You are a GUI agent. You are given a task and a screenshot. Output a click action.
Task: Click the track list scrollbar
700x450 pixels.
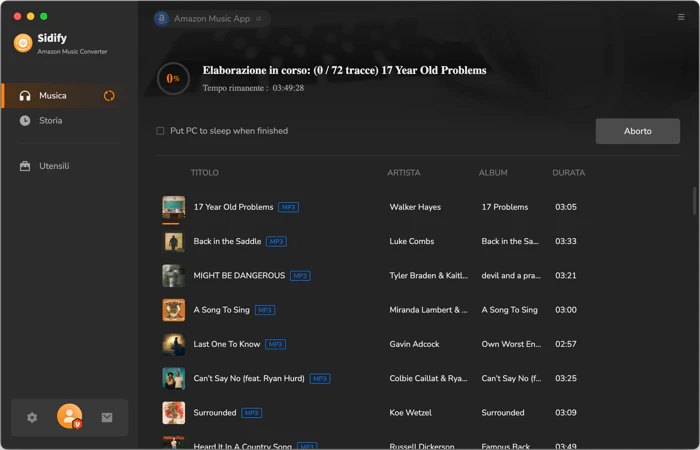click(x=694, y=201)
